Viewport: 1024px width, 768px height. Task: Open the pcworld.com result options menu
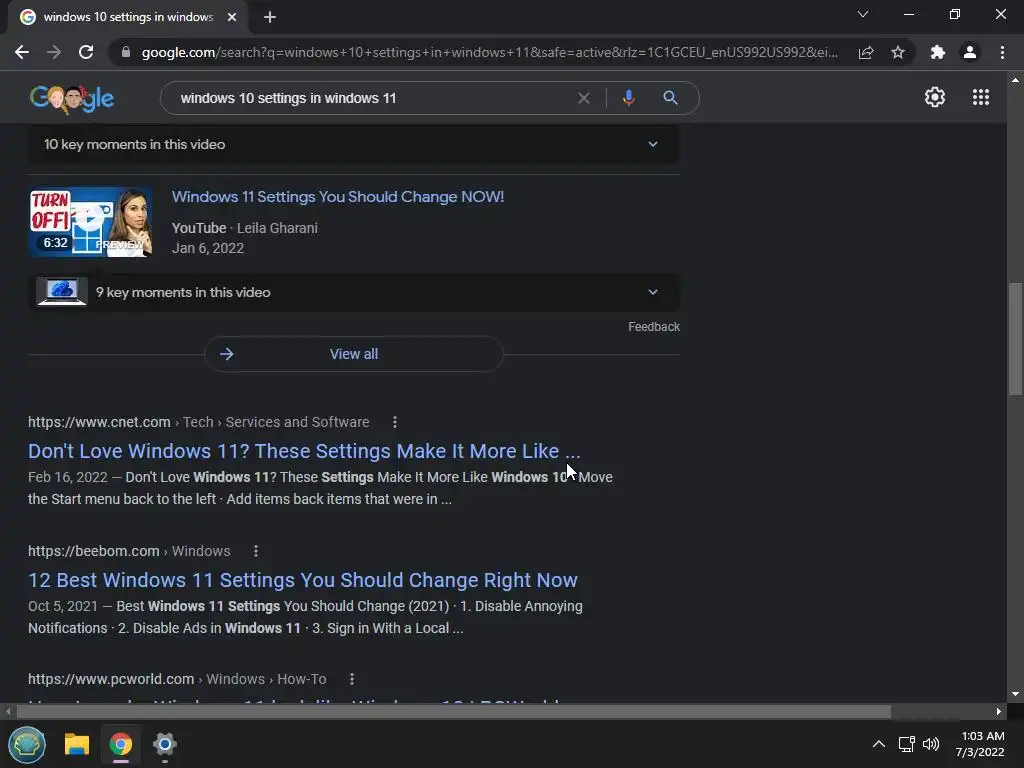click(x=351, y=679)
